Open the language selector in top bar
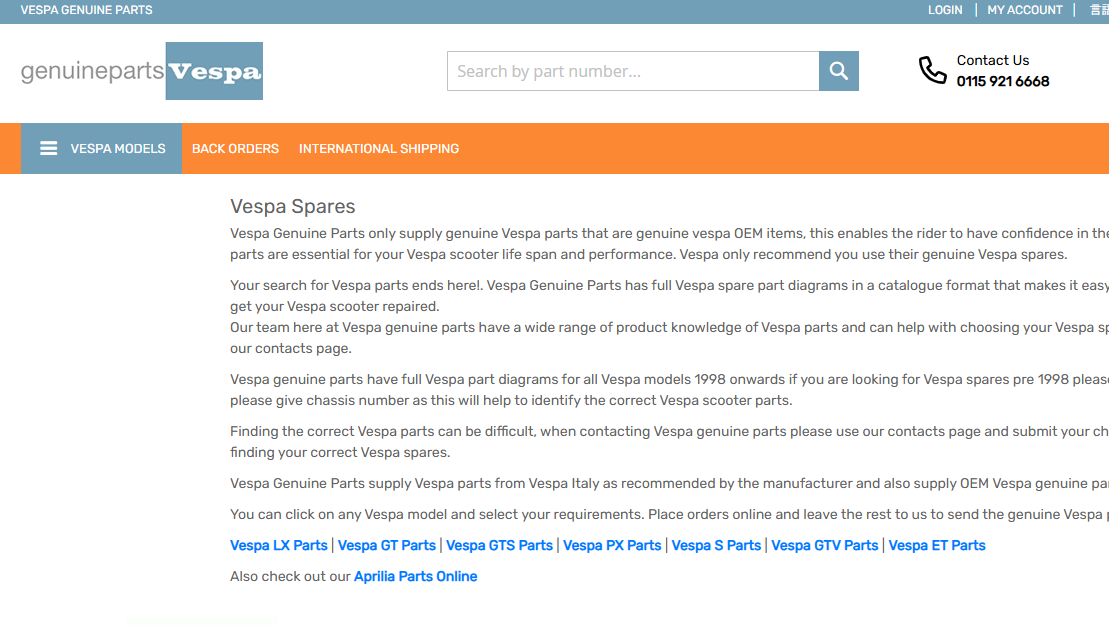 coord(1100,10)
